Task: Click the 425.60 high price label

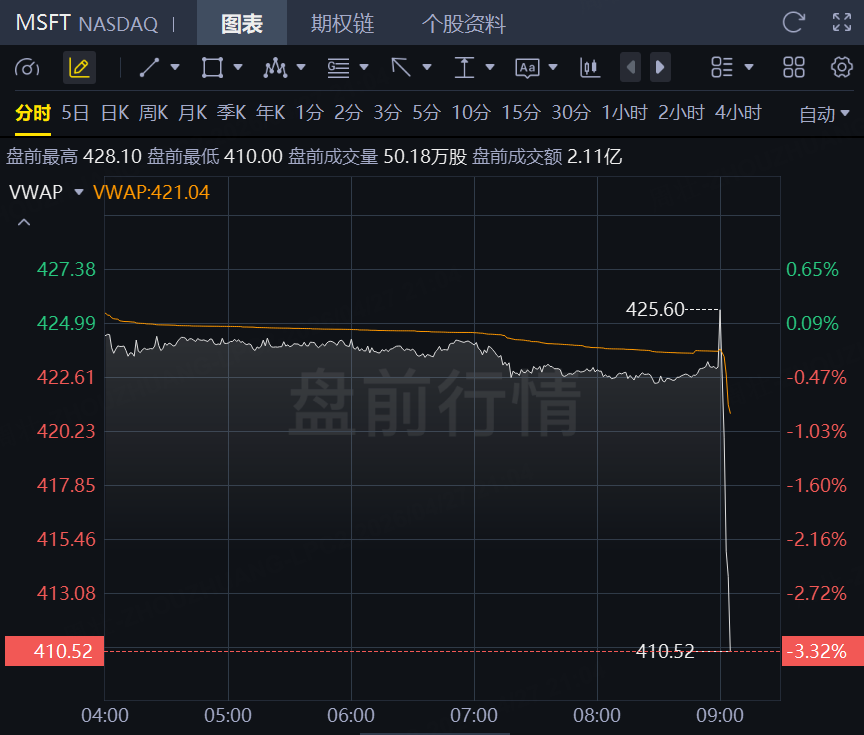Action: [655, 309]
